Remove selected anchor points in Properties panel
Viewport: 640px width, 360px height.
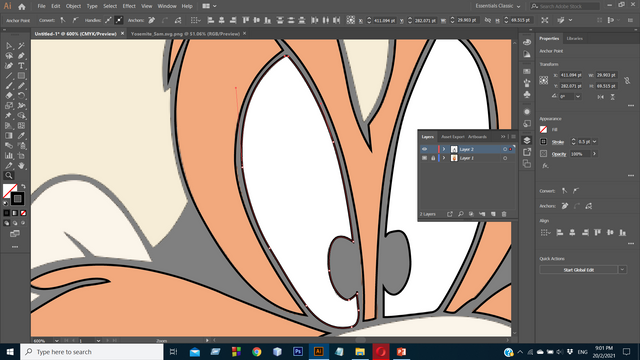pyautogui.click(x=565, y=206)
